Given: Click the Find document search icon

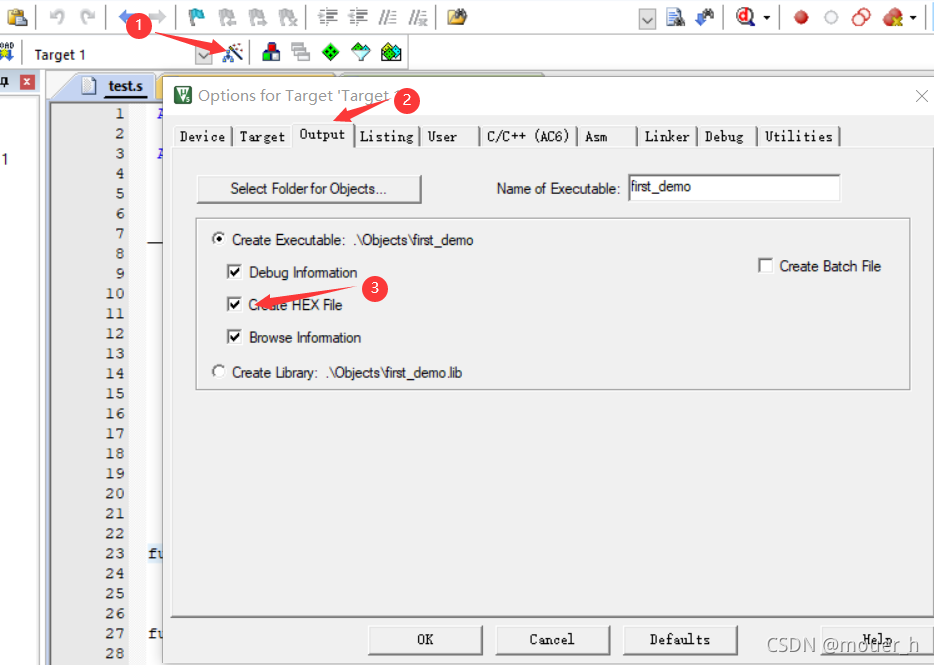Looking at the screenshot, I should click(x=675, y=17).
